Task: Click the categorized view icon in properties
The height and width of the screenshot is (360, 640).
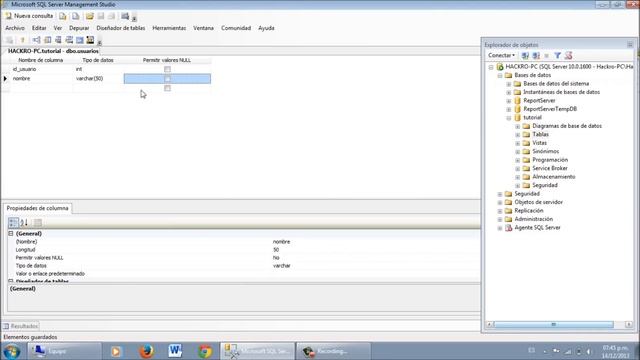Action: click(13, 222)
